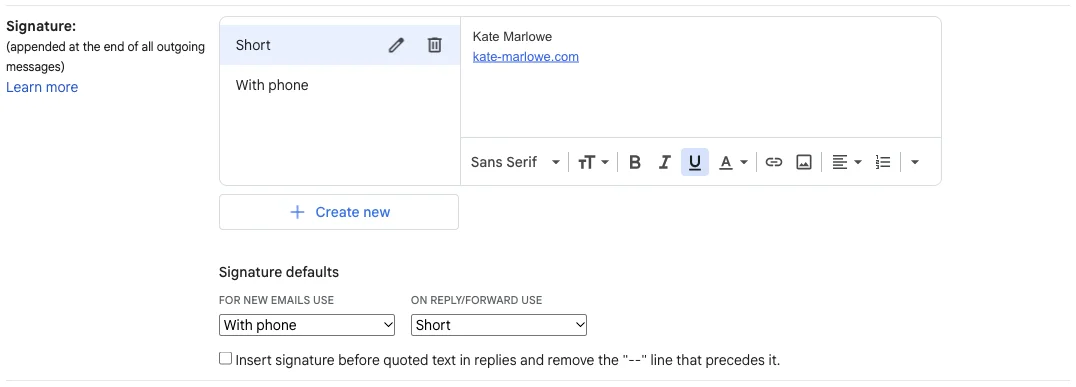The width and height of the screenshot is (1076, 387).
Task: Open the text size menu
Action: [x=593, y=163]
